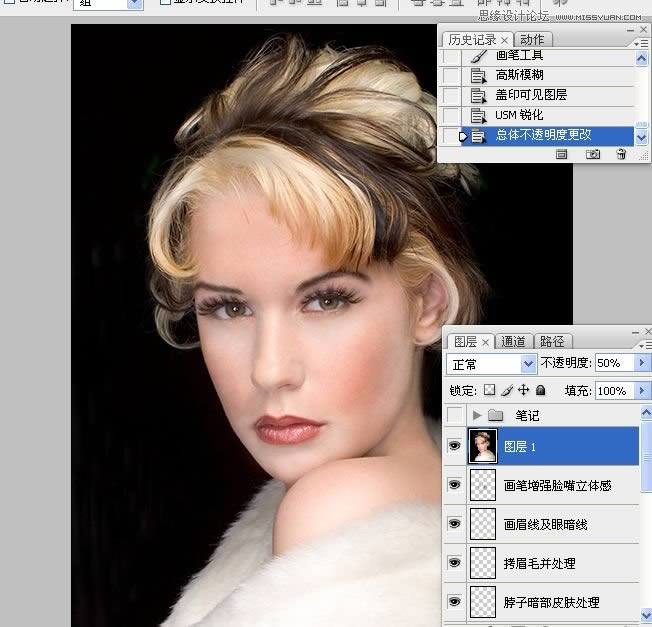Click lock position move icon
Image resolution: width=652 pixels, height=627 pixels.
tap(523, 390)
